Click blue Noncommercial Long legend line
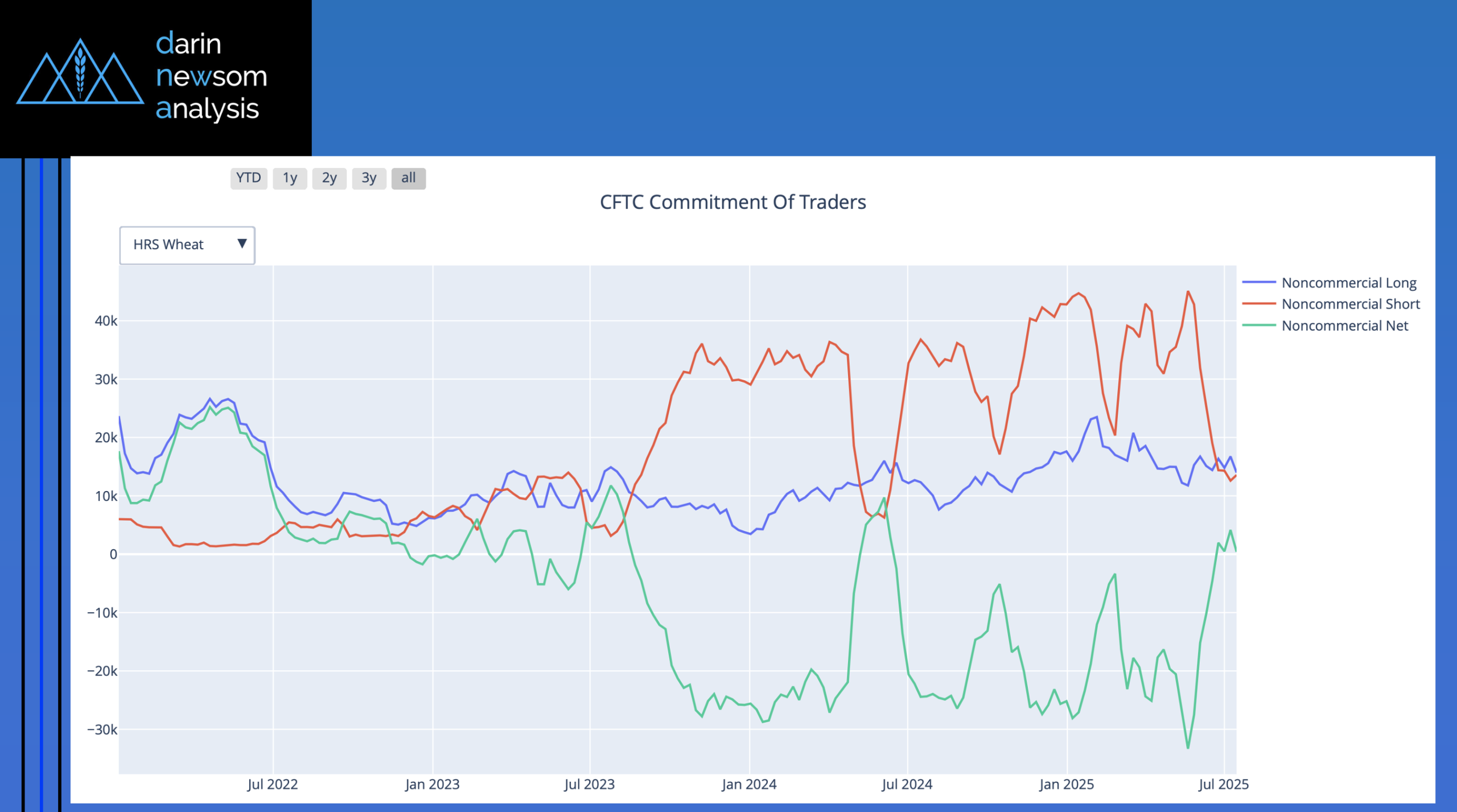1457x812 pixels. 1258,282
